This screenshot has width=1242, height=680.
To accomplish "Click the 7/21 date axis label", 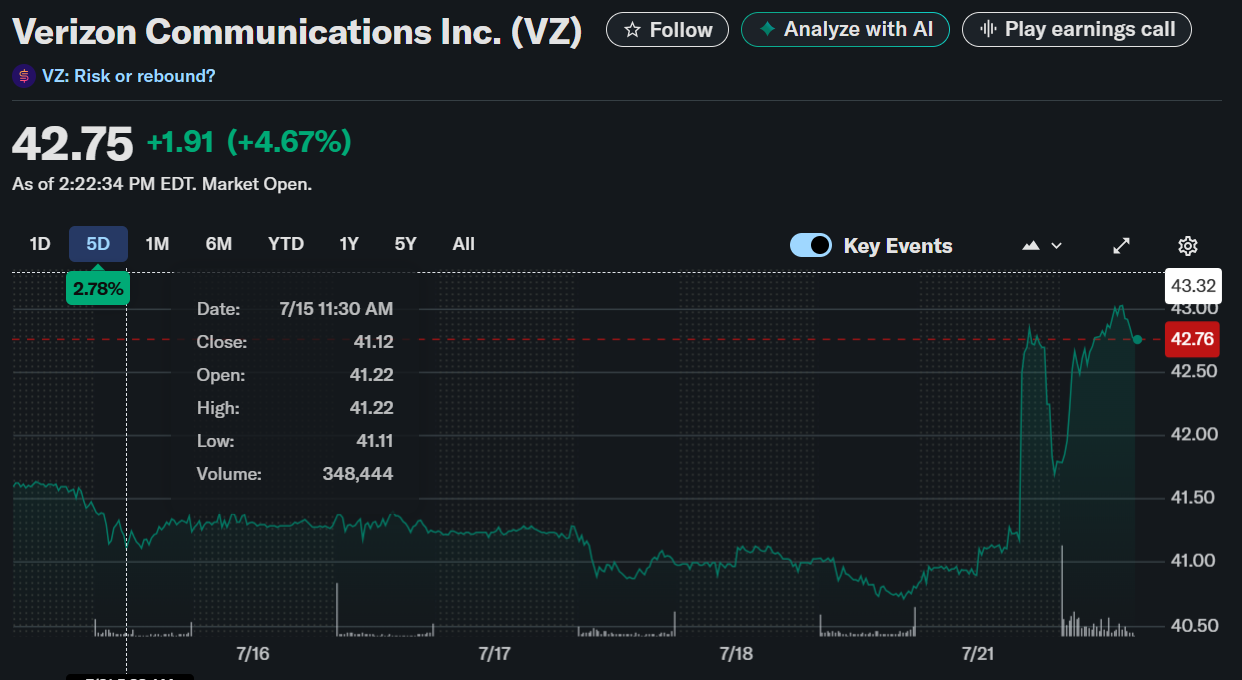I will click(x=978, y=654).
